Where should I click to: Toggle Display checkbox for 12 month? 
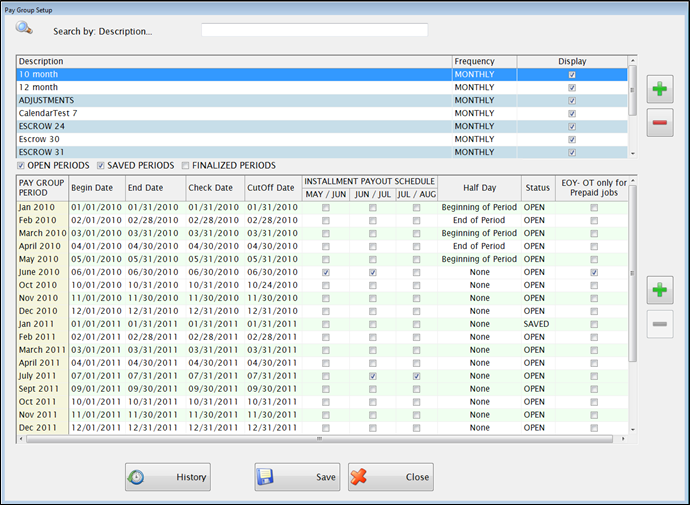pos(572,88)
